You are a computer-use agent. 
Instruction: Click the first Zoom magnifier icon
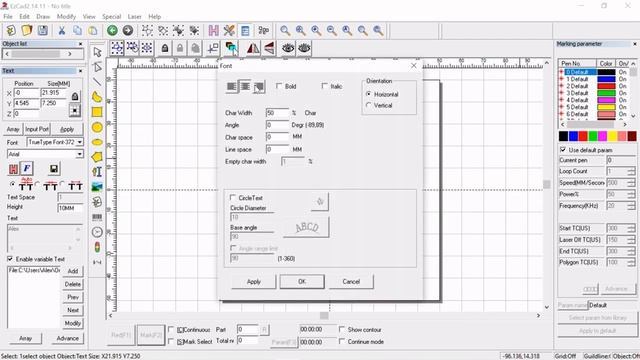click(285, 30)
